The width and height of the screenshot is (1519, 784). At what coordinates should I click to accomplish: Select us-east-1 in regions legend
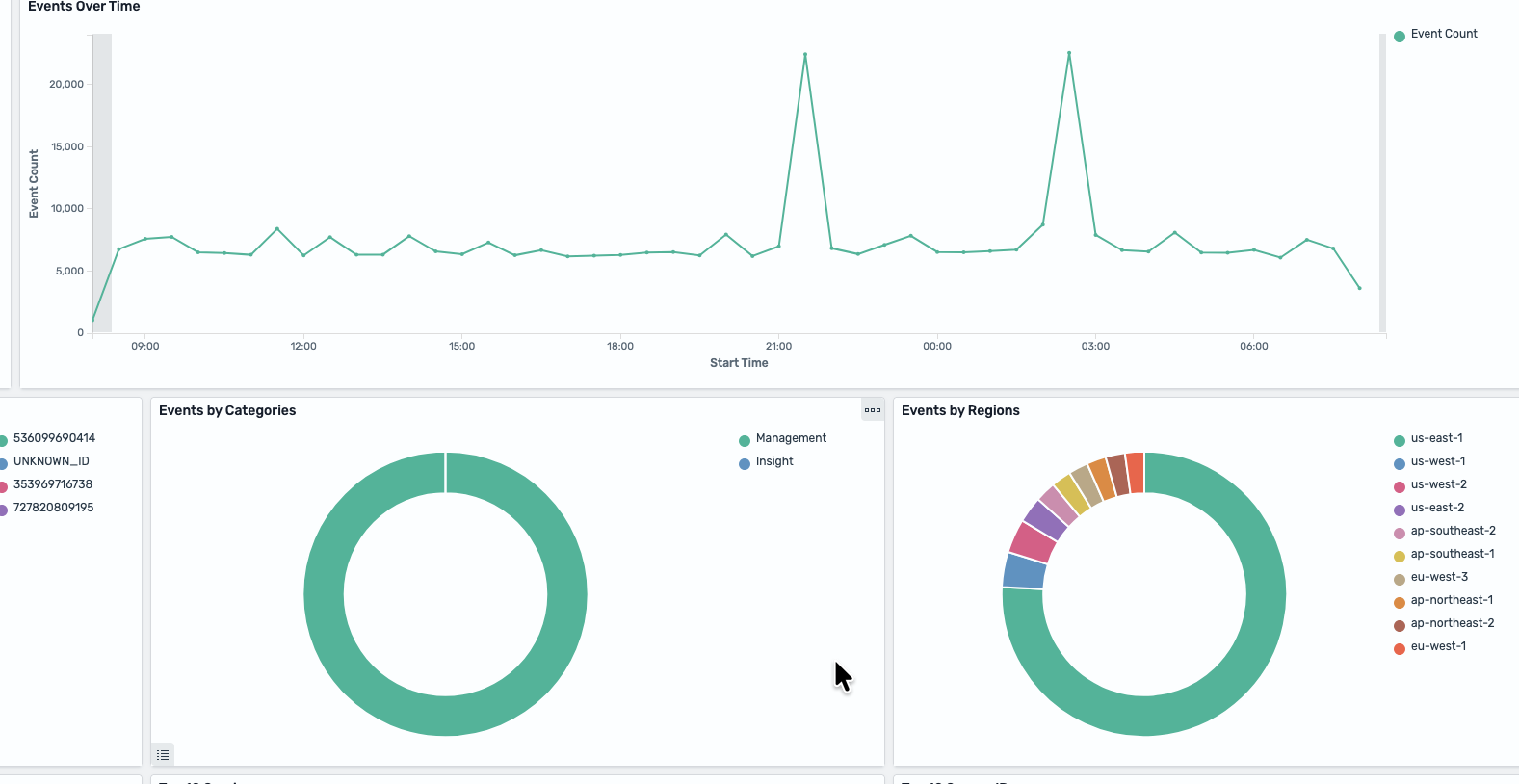click(1436, 438)
